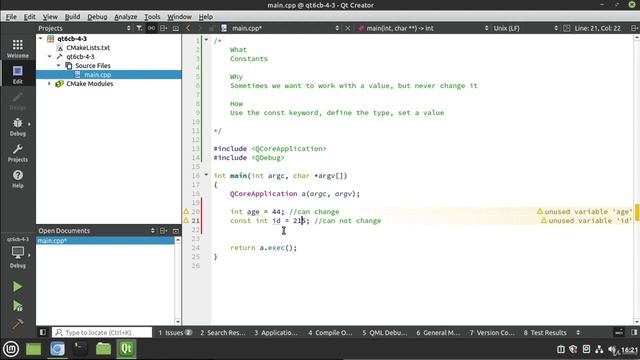Viewport: 640px width, 360px height.
Task: Toggle left sidebar visibility
Action: tap(42, 332)
